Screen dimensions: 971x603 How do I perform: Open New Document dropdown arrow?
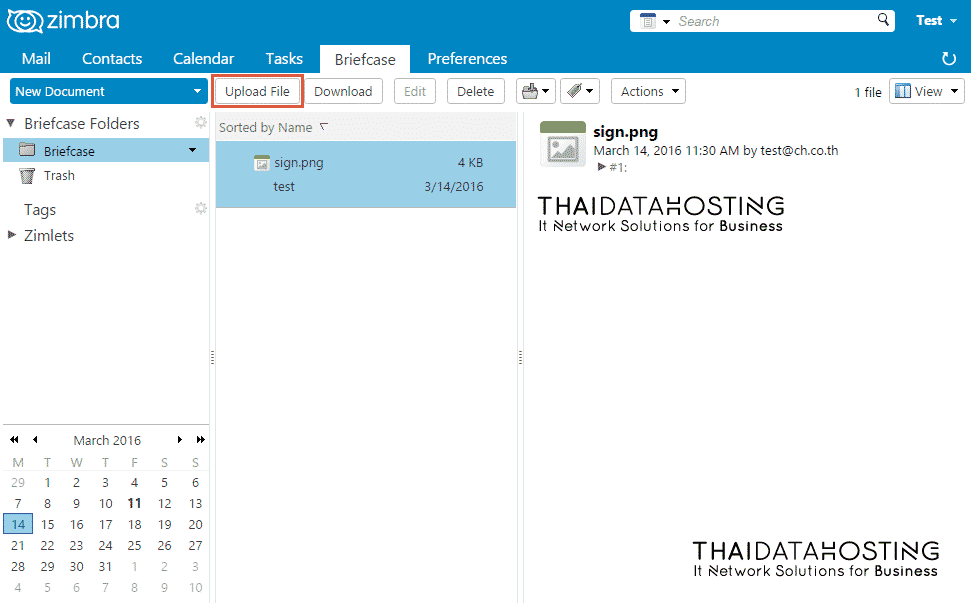click(198, 92)
